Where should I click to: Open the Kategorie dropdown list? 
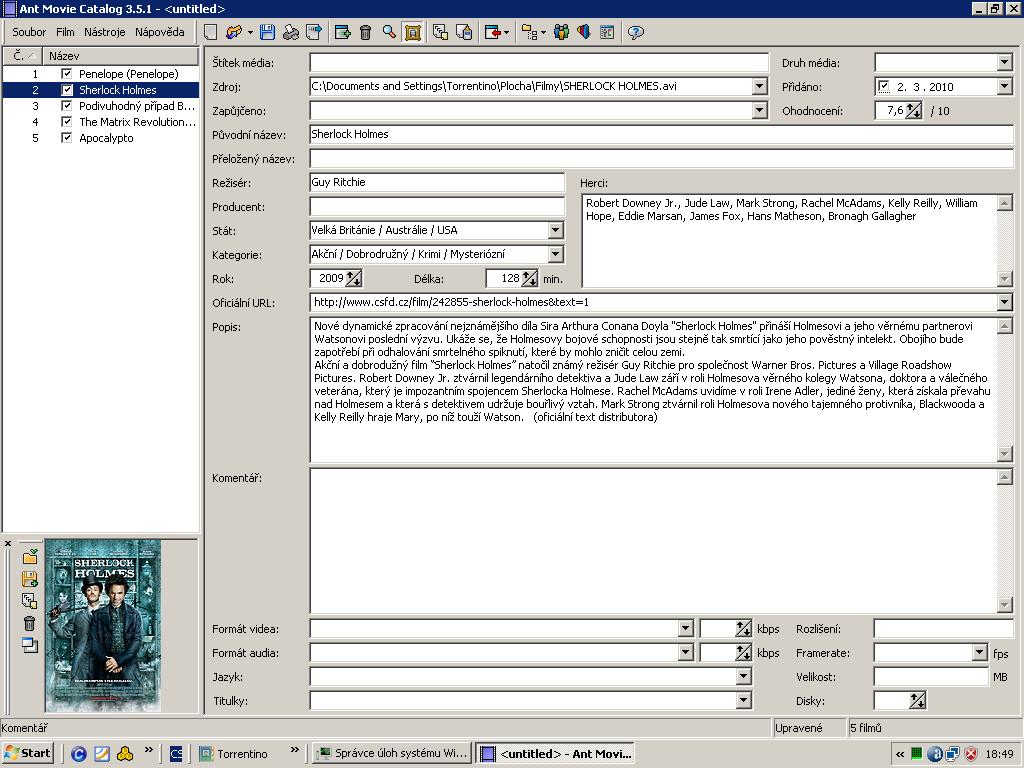click(x=556, y=255)
